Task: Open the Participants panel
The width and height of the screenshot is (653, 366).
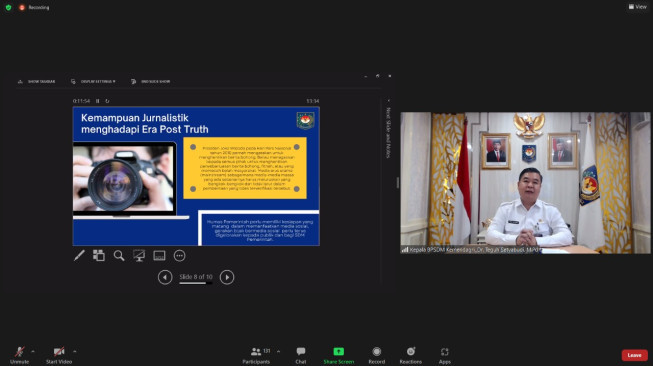Action: [256, 355]
